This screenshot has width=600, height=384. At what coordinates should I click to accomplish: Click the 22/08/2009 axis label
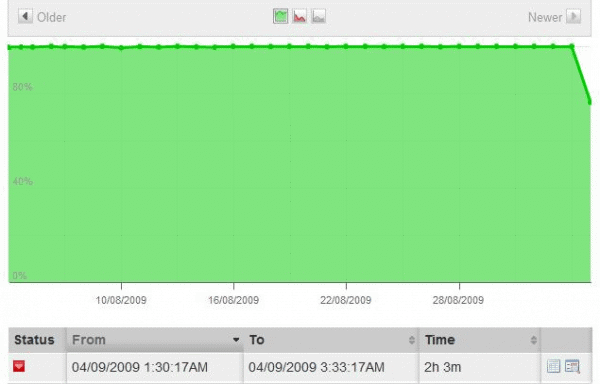(x=346, y=300)
